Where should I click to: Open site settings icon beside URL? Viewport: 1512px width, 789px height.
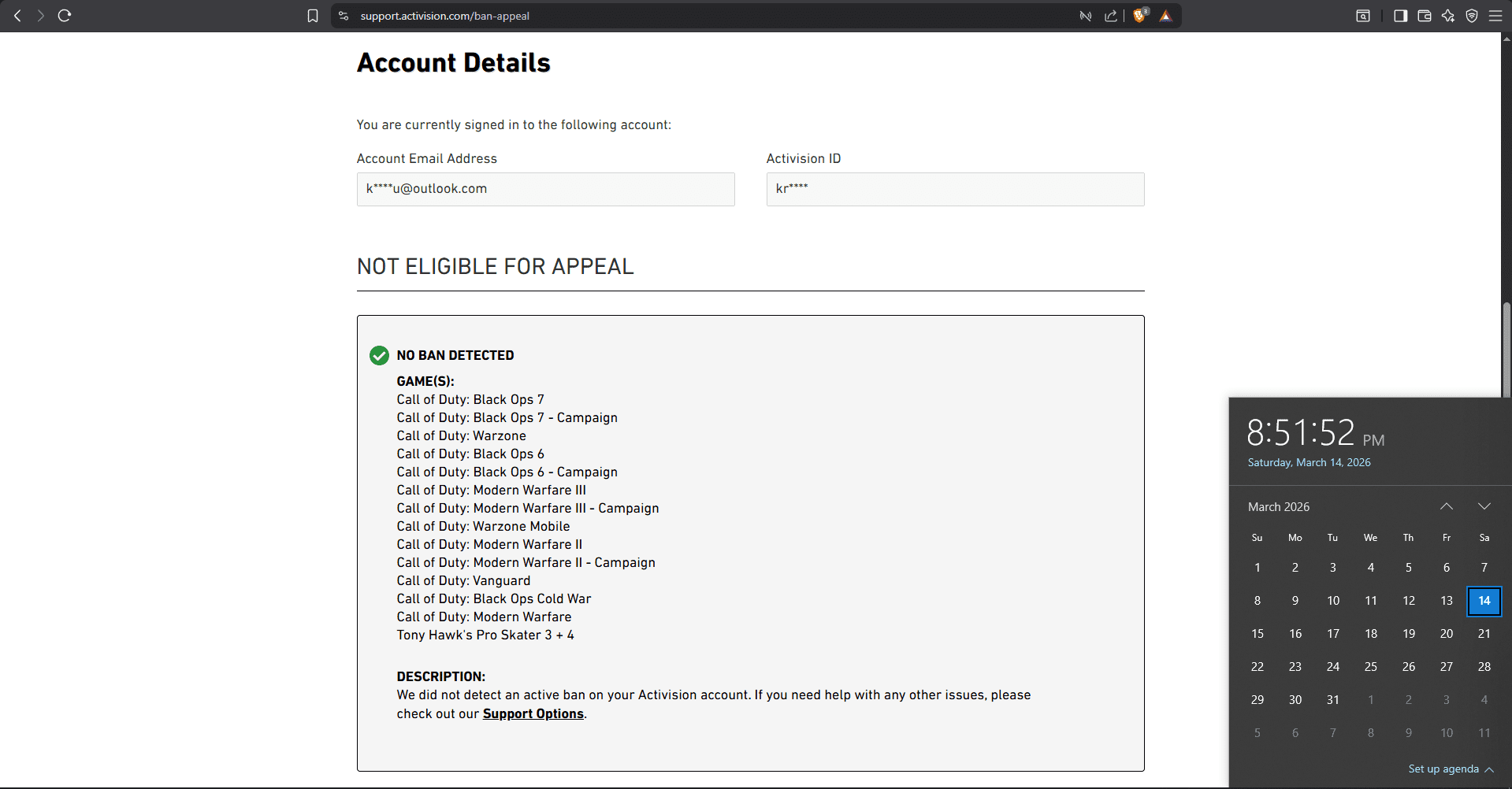point(344,16)
